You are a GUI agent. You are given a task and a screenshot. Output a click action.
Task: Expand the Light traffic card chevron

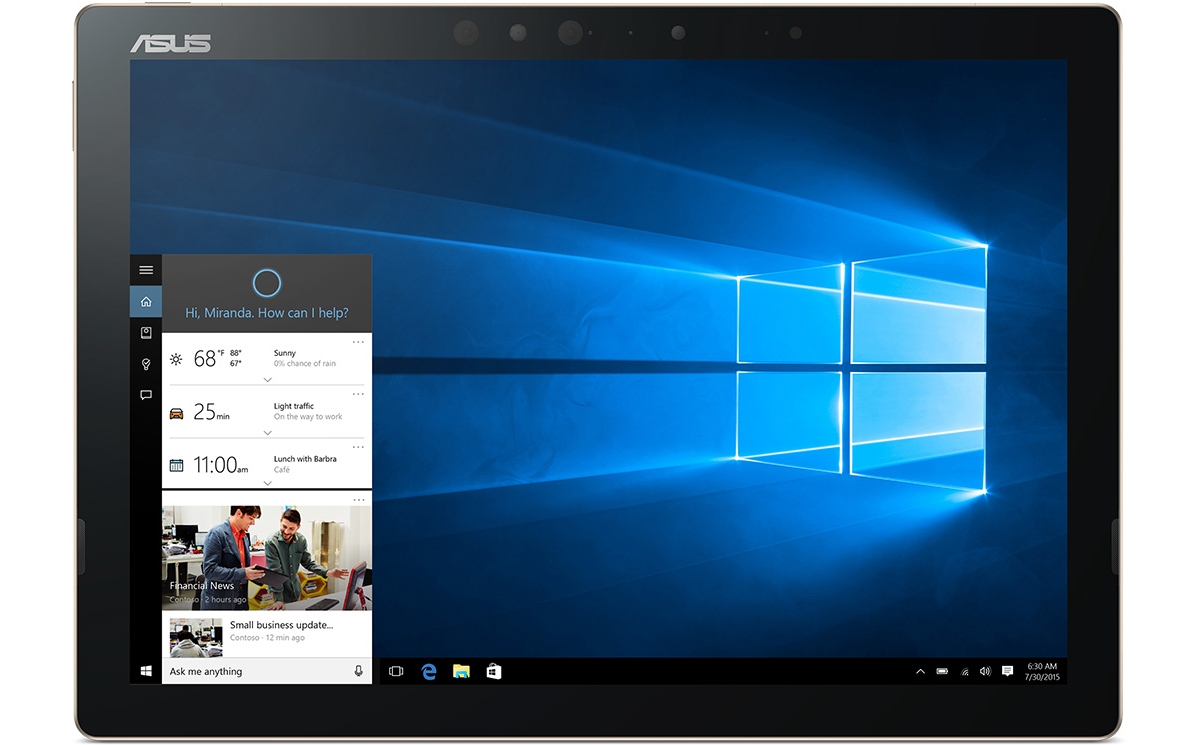(x=267, y=433)
